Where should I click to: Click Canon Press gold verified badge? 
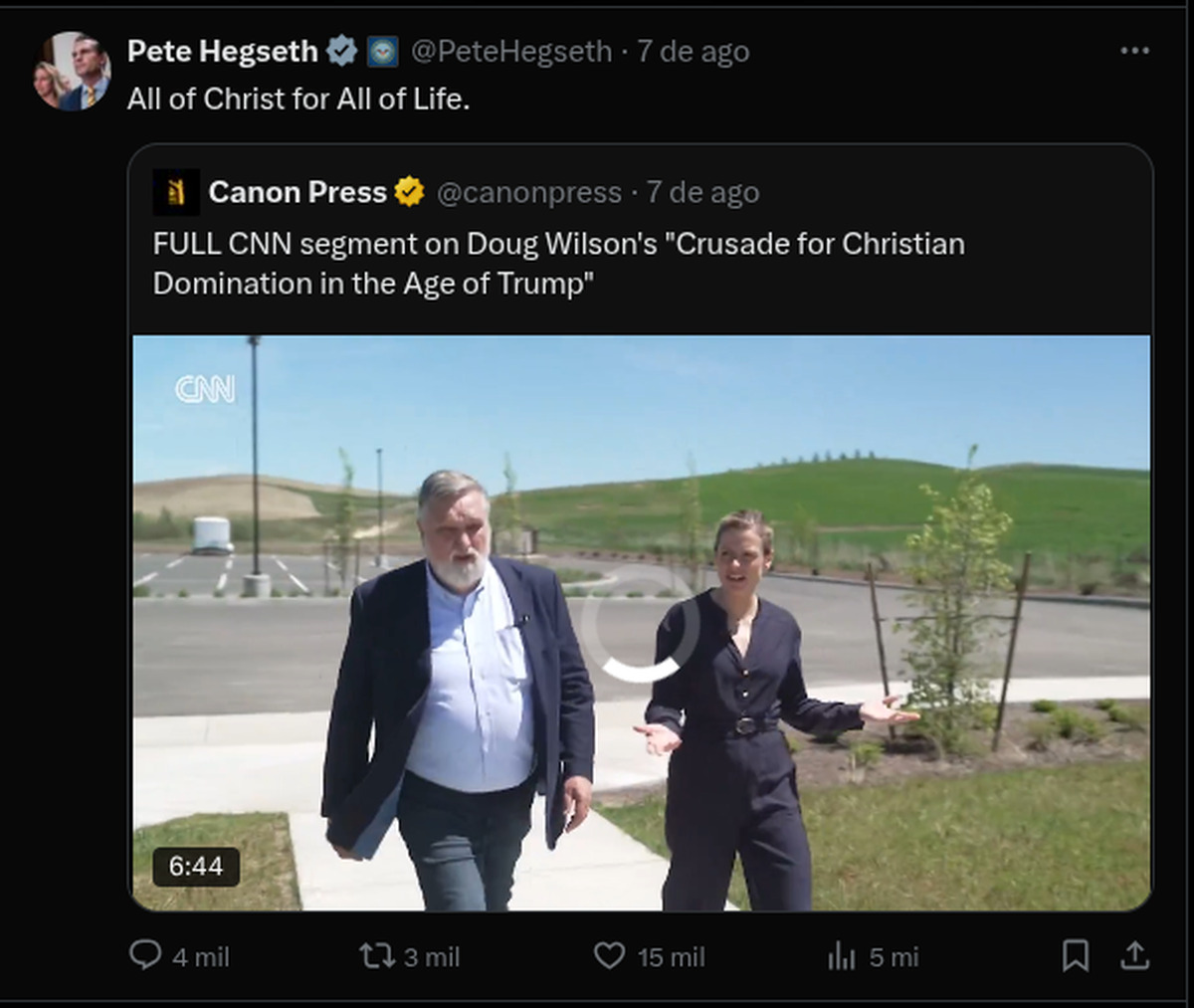tap(409, 192)
